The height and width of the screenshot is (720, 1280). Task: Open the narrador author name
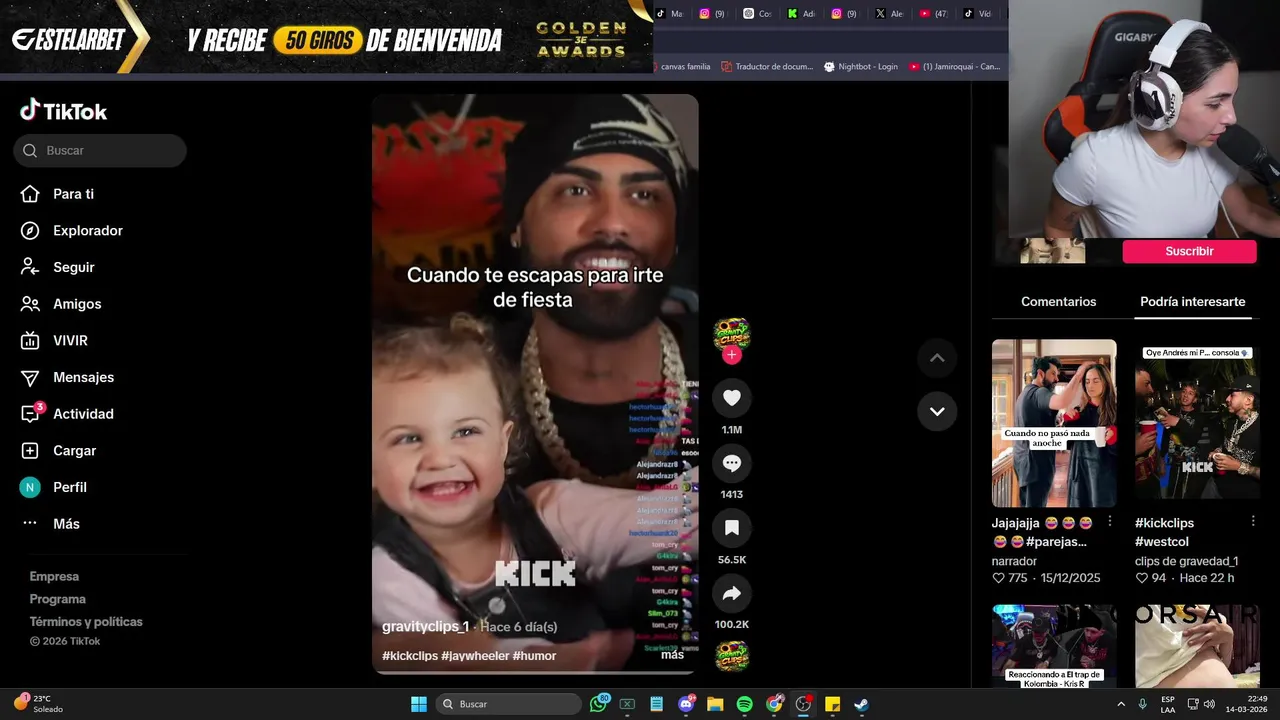(1014, 561)
